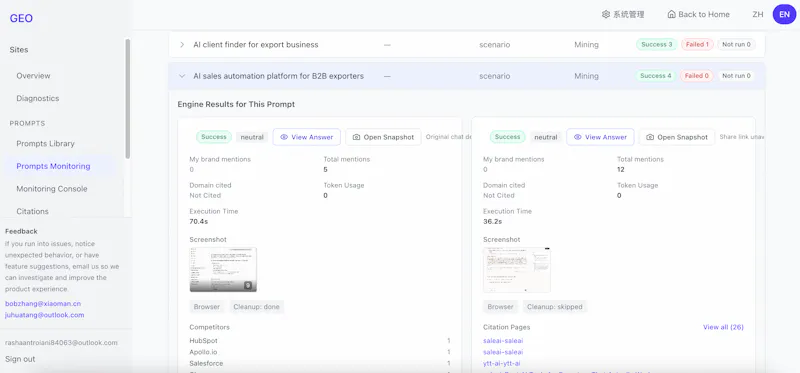800x373 pixels.
Task: Click Failed 1 badge on AI client finder row
Action: tap(697, 44)
